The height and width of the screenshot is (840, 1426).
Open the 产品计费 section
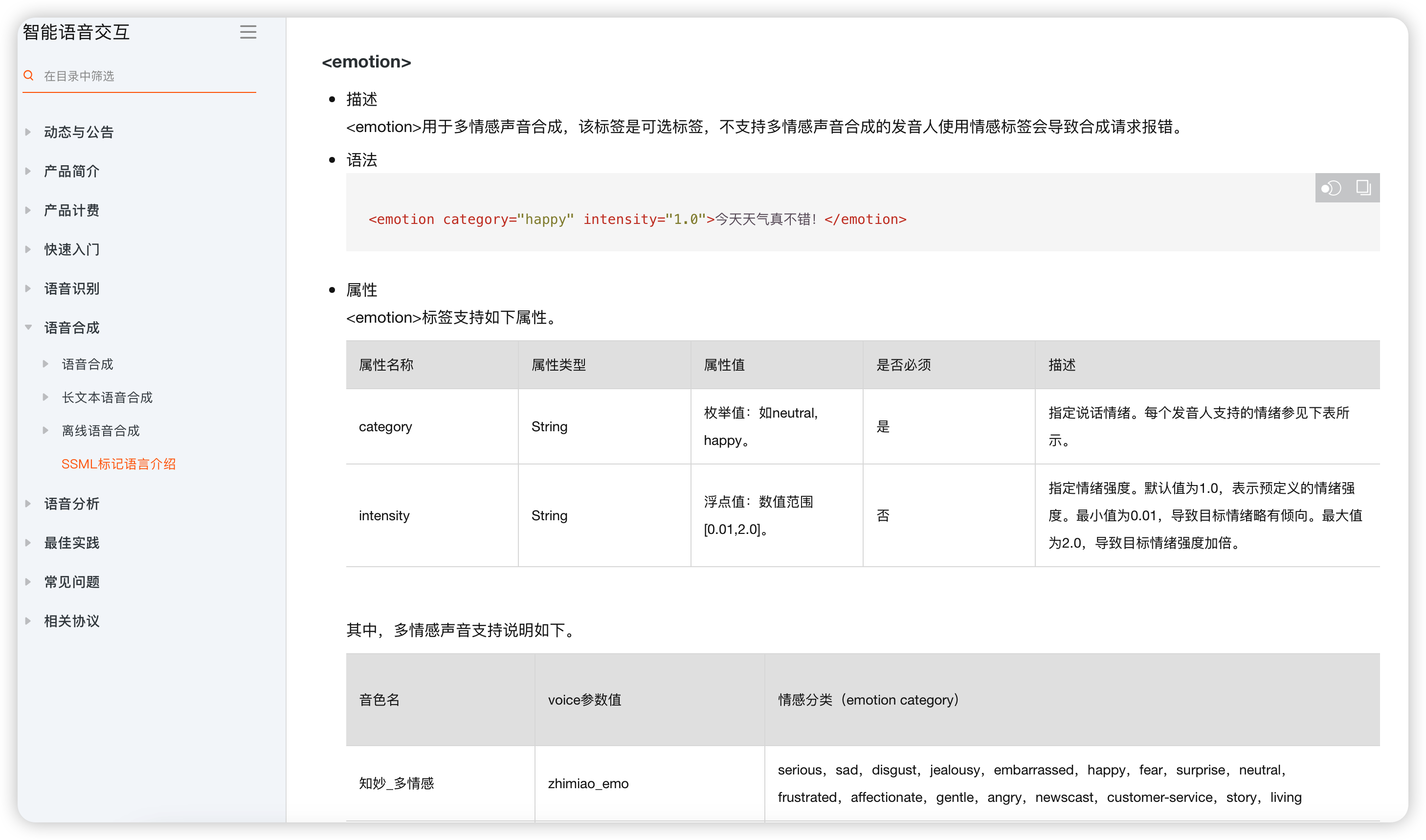[x=72, y=211]
